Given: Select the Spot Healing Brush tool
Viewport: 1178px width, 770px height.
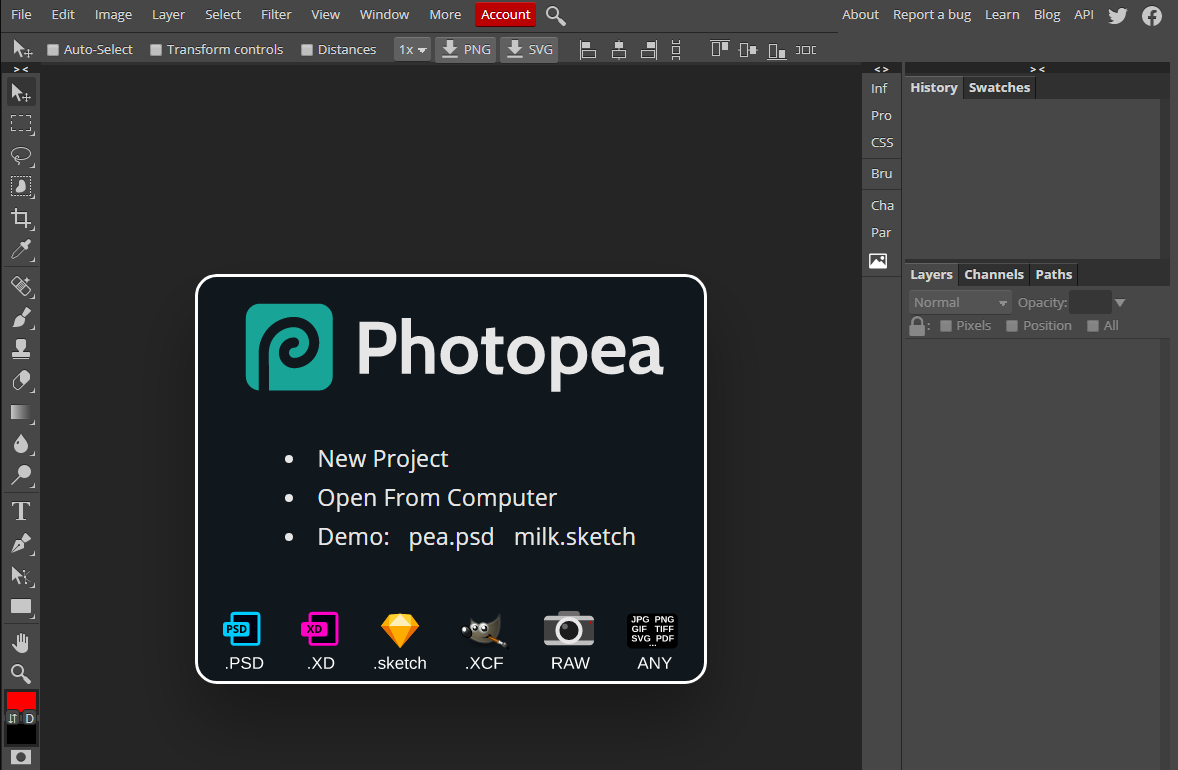Looking at the screenshot, I should 21,286.
